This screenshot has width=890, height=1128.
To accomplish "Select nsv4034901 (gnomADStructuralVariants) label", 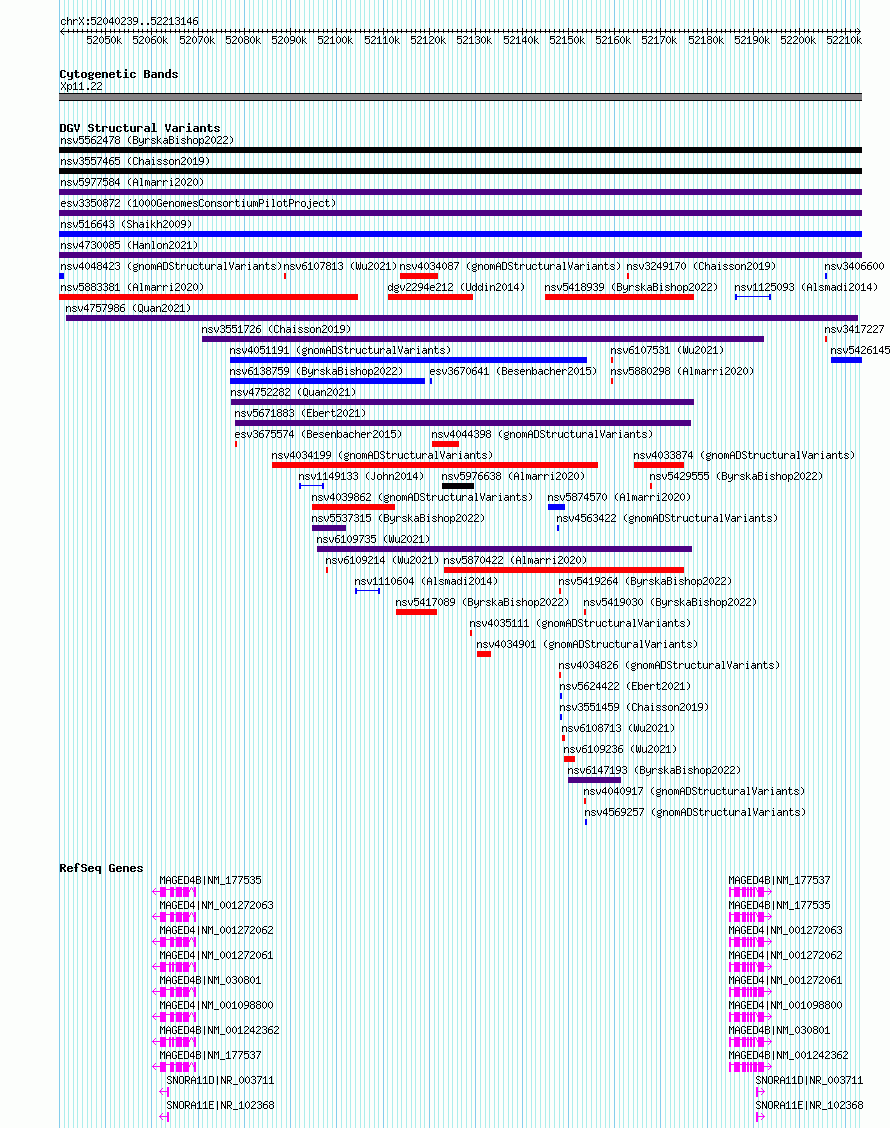I will pos(587,645).
